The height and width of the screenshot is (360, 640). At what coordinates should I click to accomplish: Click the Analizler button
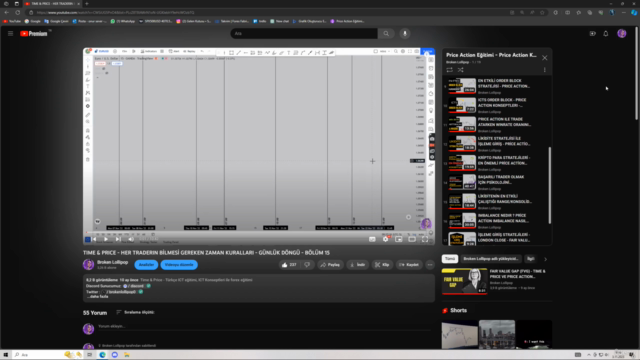pos(146,265)
